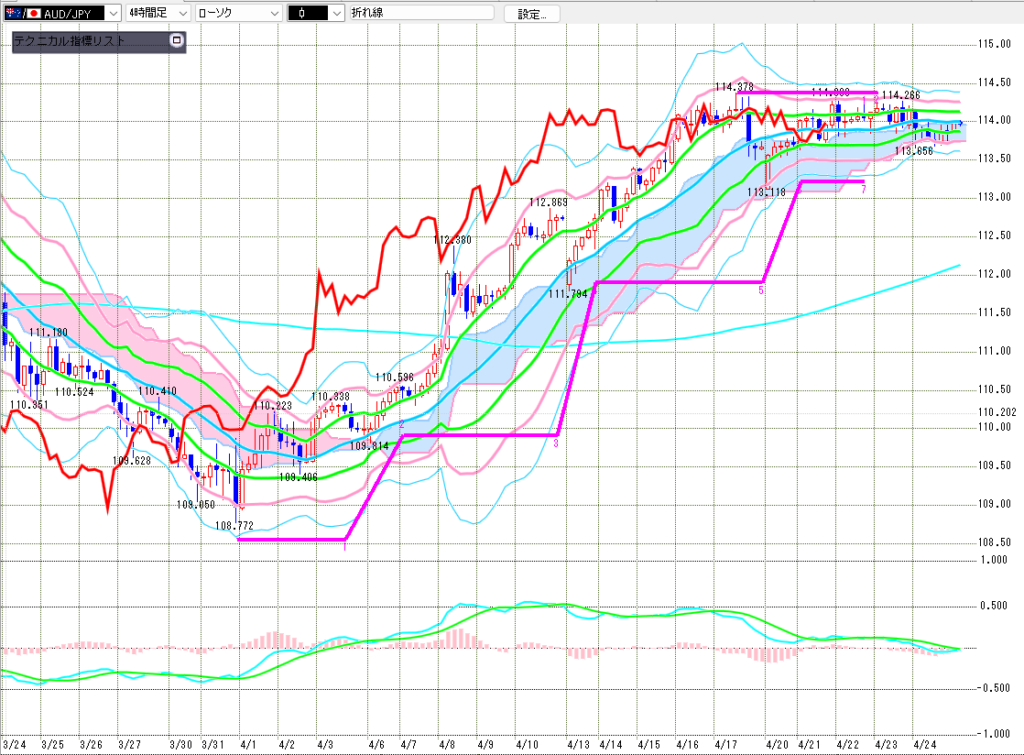
Task: Select the テクニカル指標リスト panel title bar
Action: click(x=90, y=42)
